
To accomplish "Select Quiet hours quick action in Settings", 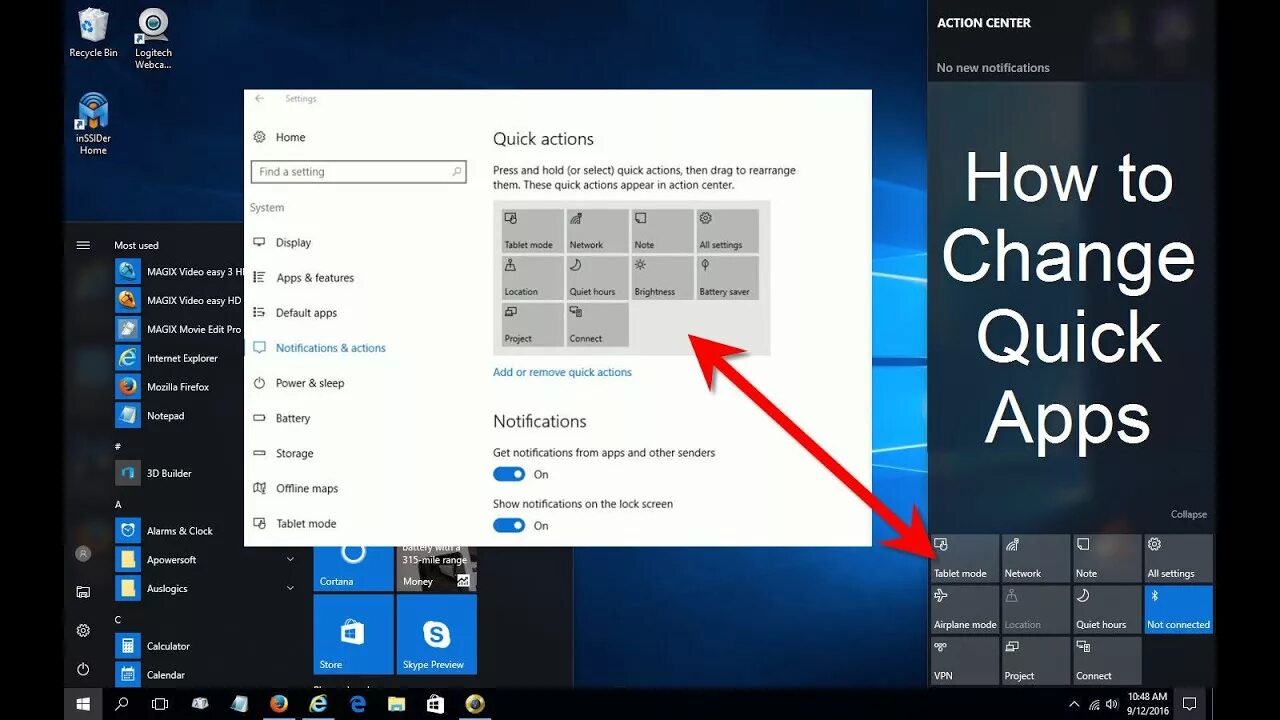I will 597,277.
